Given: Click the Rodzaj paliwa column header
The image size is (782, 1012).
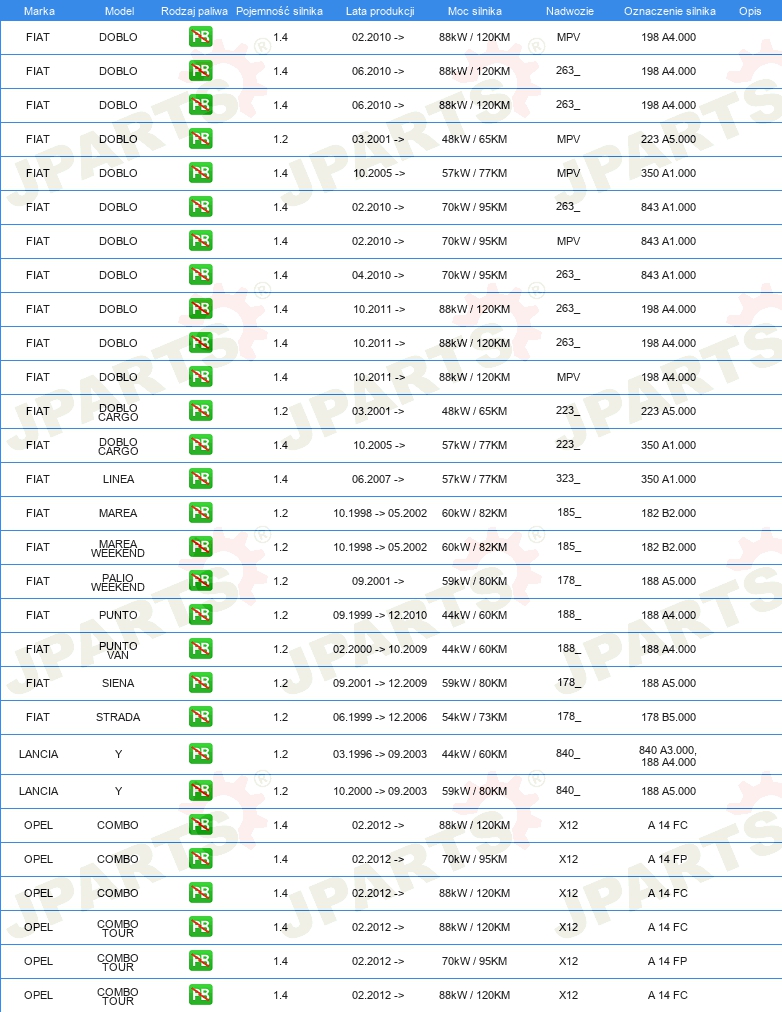Looking at the screenshot, I should (194, 11).
